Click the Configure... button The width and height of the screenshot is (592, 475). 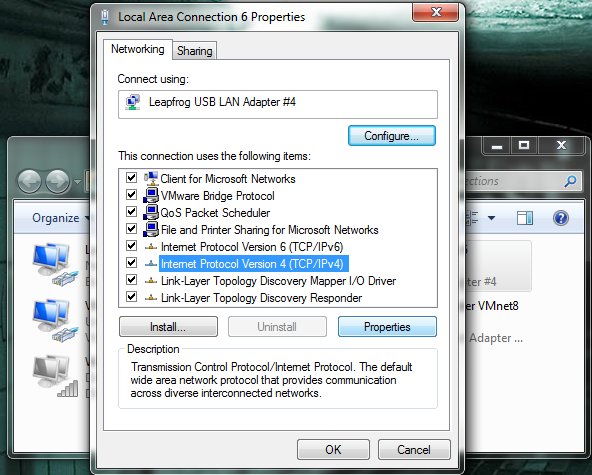click(392, 136)
